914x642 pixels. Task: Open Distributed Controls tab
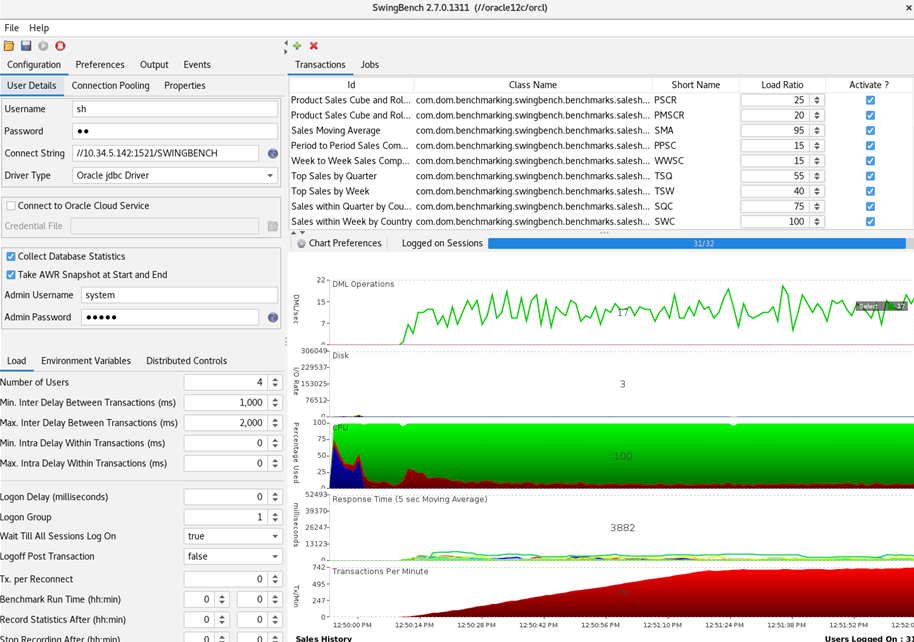(x=187, y=361)
